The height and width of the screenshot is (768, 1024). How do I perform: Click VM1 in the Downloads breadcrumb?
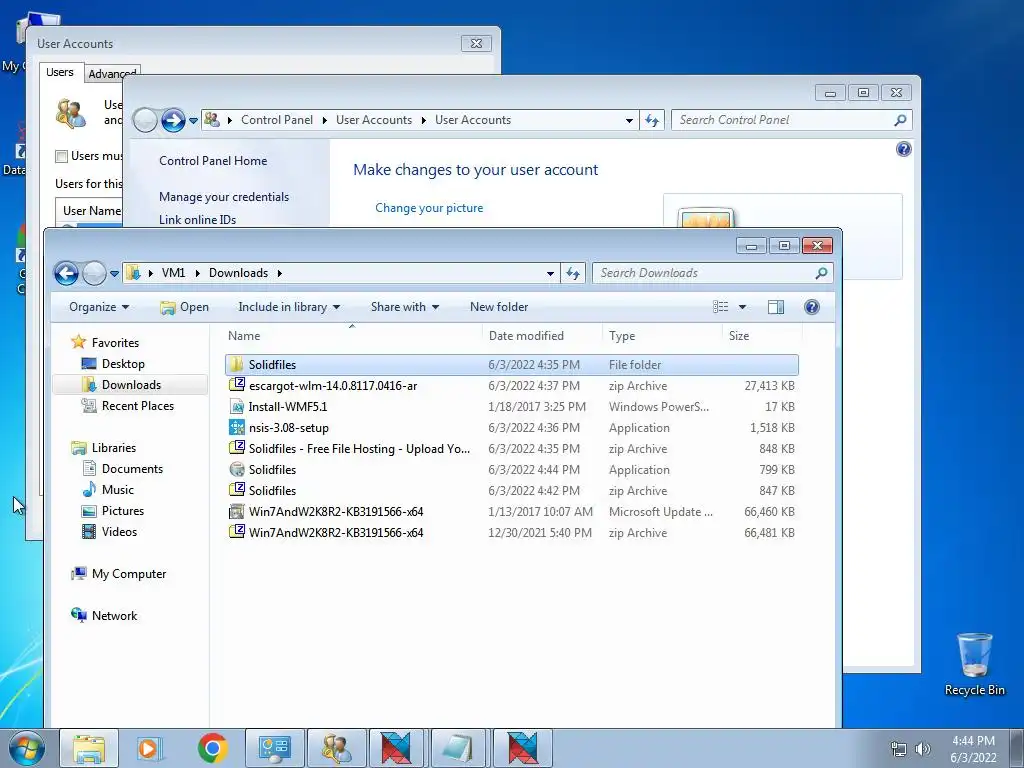tap(173, 273)
